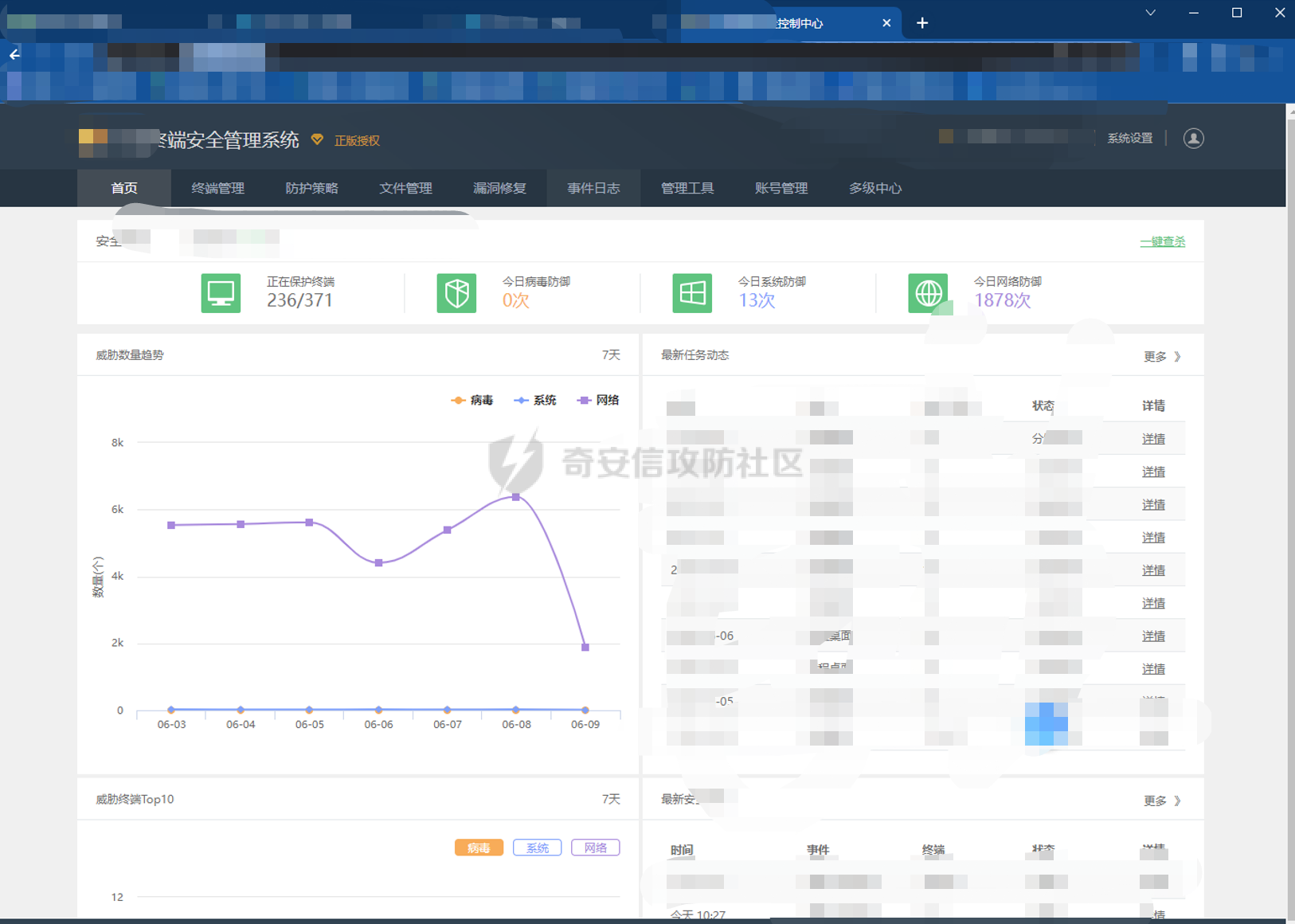This screenshot has height=924, width=1295.
Task: Select the orange 病毒 filter in Top10 panel
Action: tap(479, 848)
